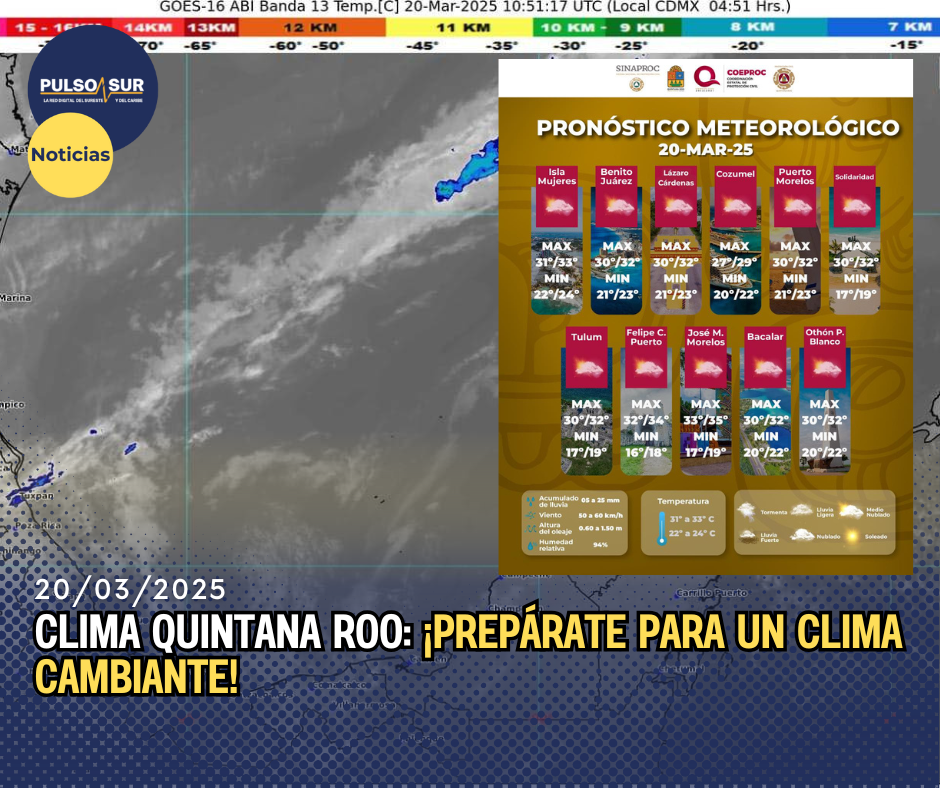The width and height of the screenshot is (940, 788).
Task: Click the Soleado sun icon in legend
Action: [851, 536]
